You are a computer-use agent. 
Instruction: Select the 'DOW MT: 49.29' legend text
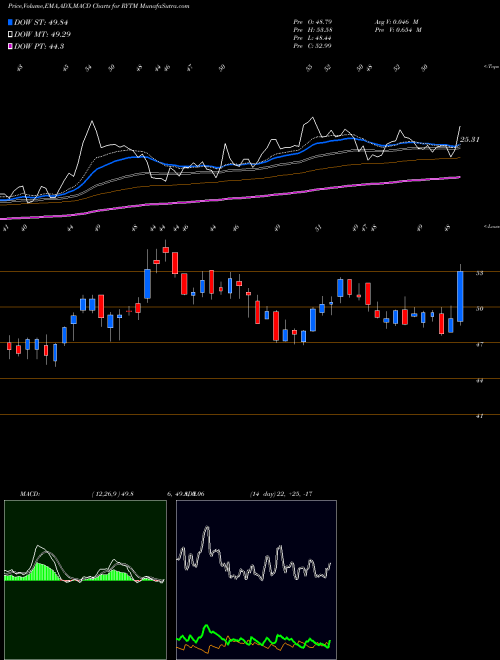point(43,35)
